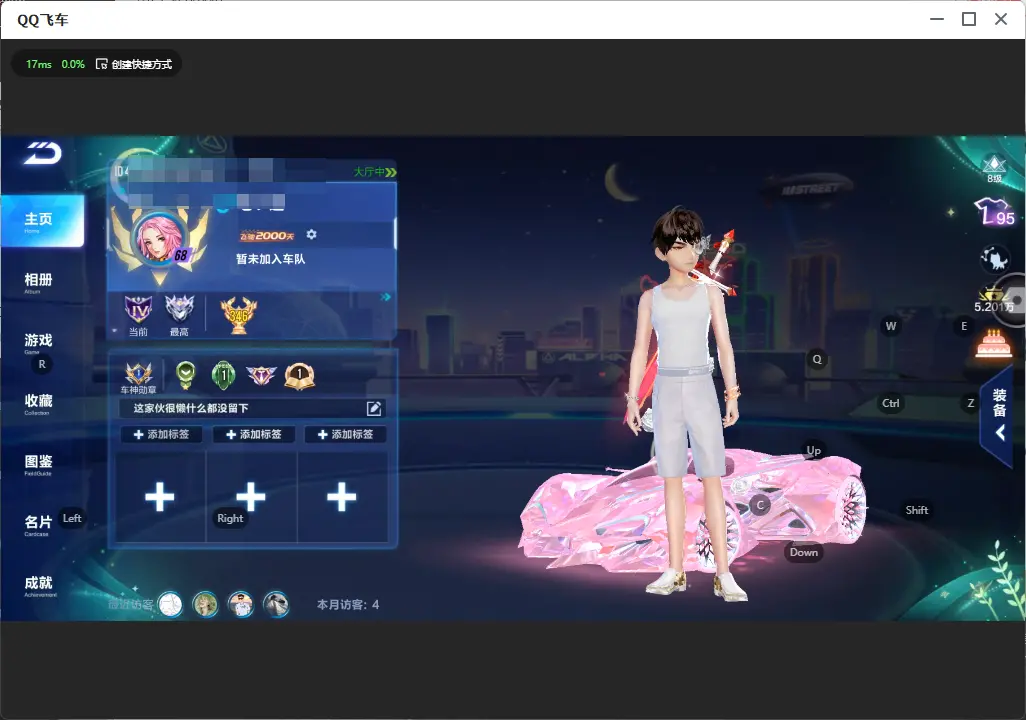Click the signature text 这家伙很懒什么都没留下
Image resolution: width=1026 pixels, height=720 pixels.
pyautogui.click(x=191, y=408)
